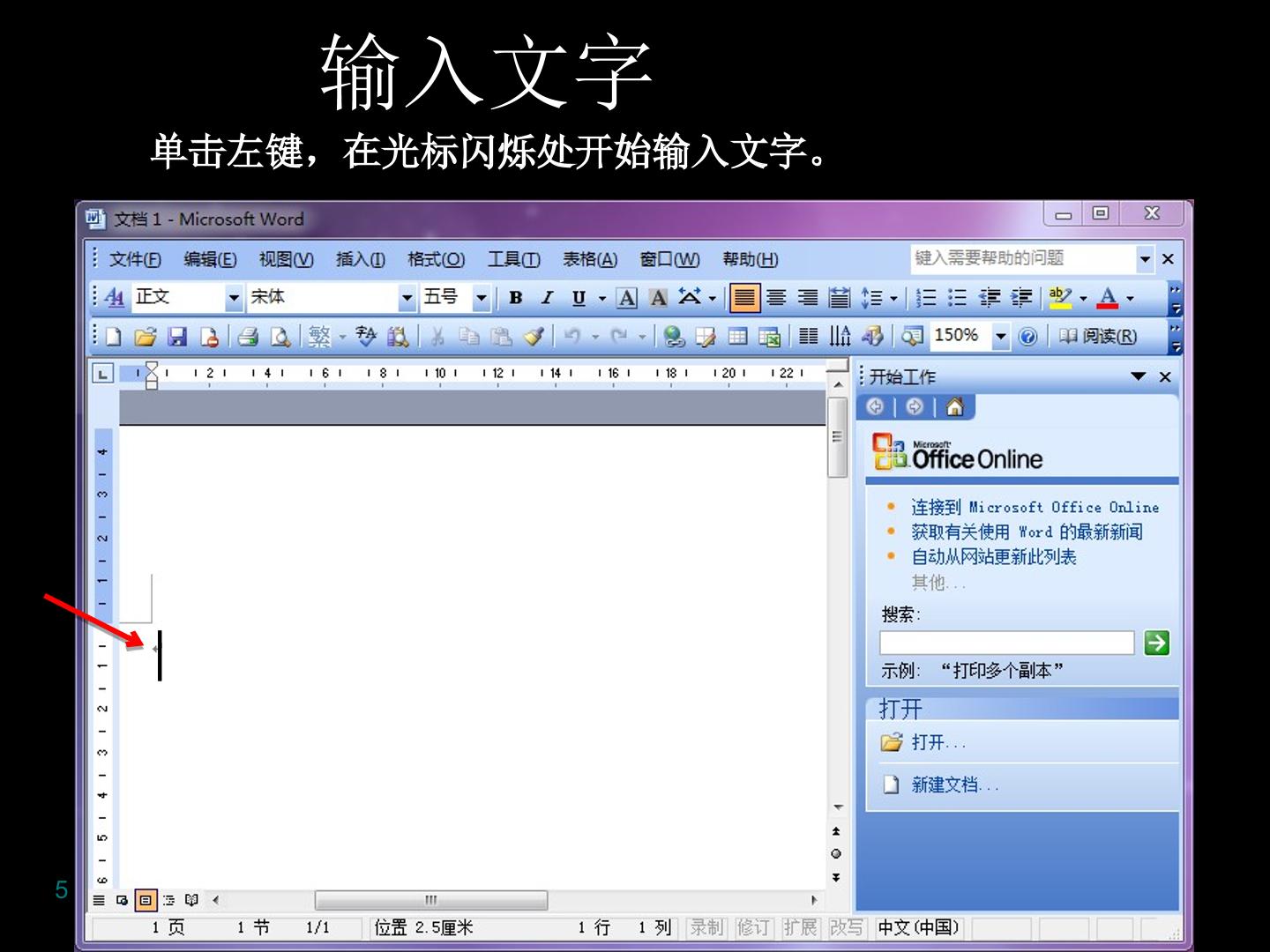Click the Home icon in task pane
This screenshot has height=952, width=1270.
[954, 406]
